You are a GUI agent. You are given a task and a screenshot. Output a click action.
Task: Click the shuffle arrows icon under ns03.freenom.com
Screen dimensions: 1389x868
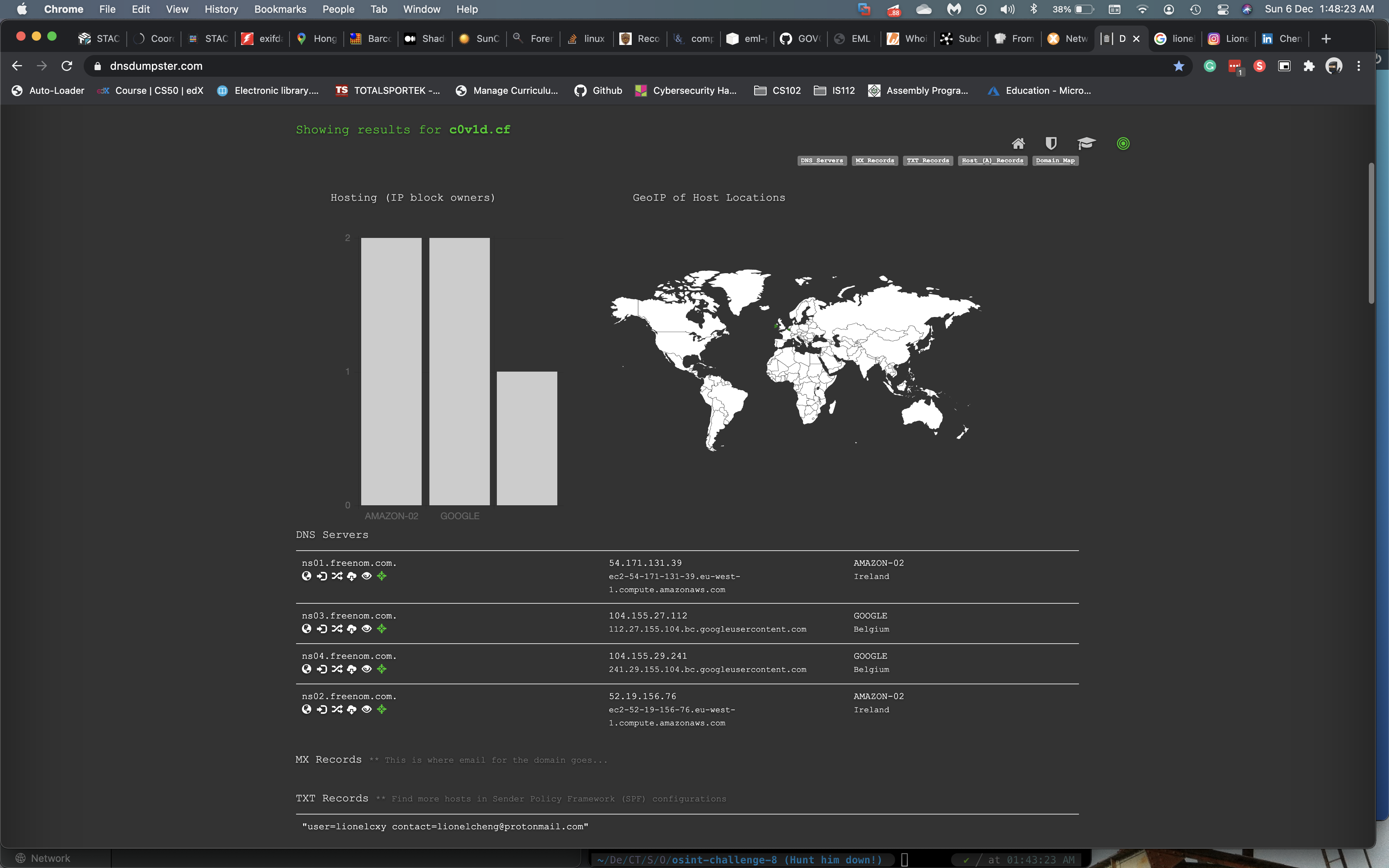[337, 629]
